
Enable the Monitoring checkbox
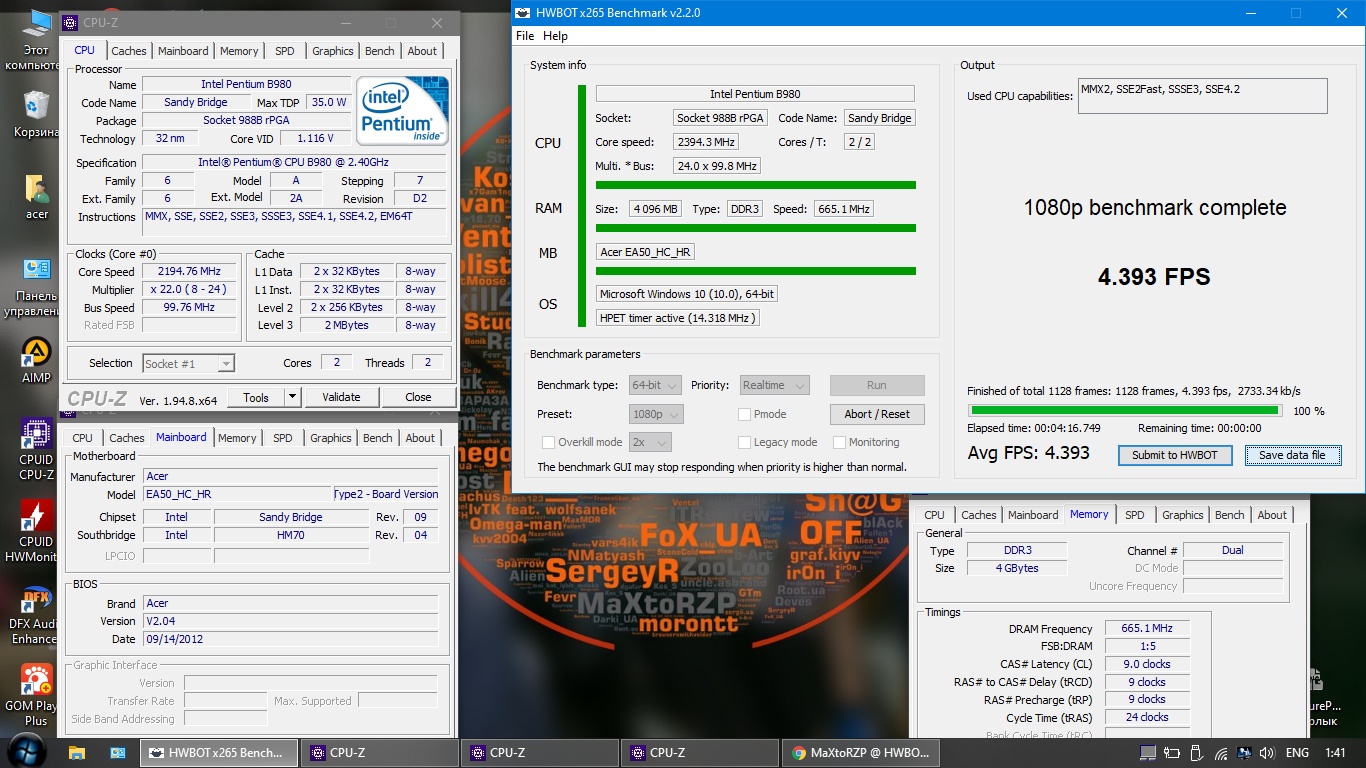[x=840, y=442]
